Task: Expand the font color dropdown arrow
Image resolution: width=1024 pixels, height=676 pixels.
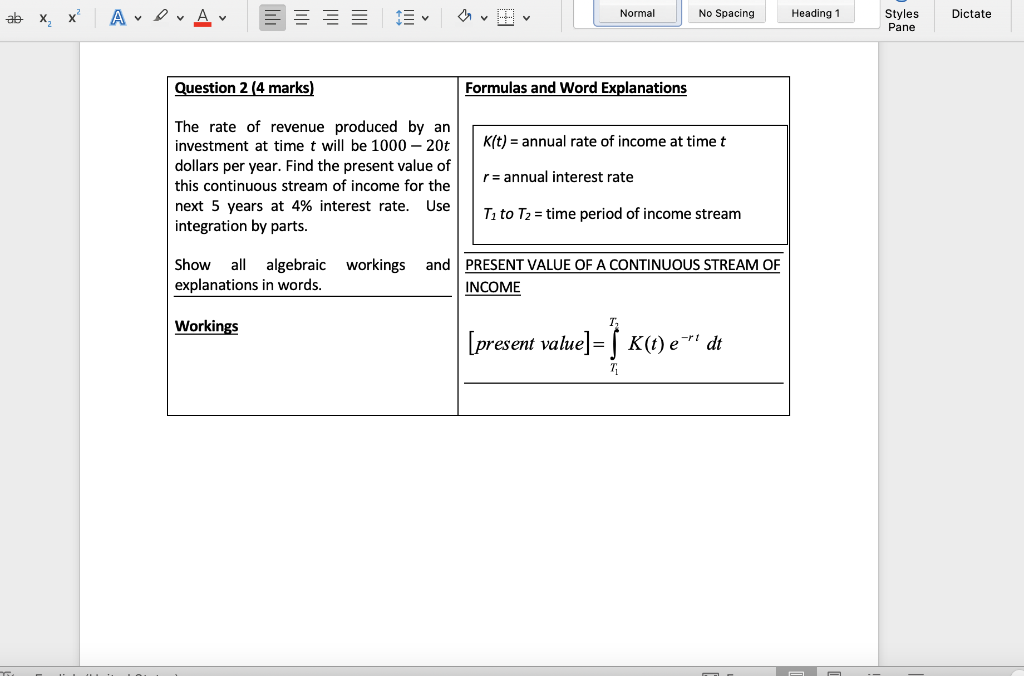Action: pyautogui.click(x=223, y=18)
